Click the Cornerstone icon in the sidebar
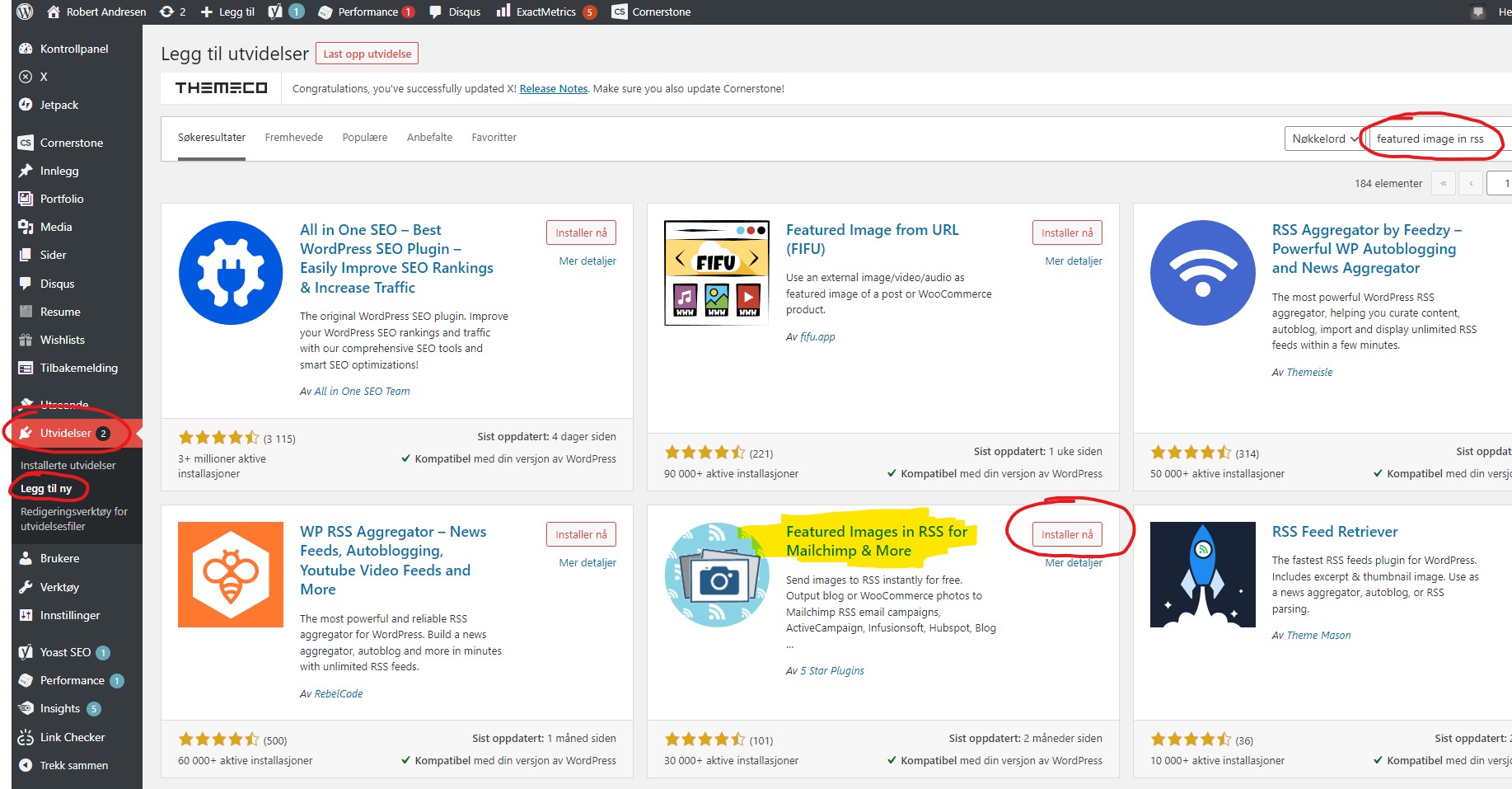1512x789 pixels. pyautogui.click(x=26, y=143)
